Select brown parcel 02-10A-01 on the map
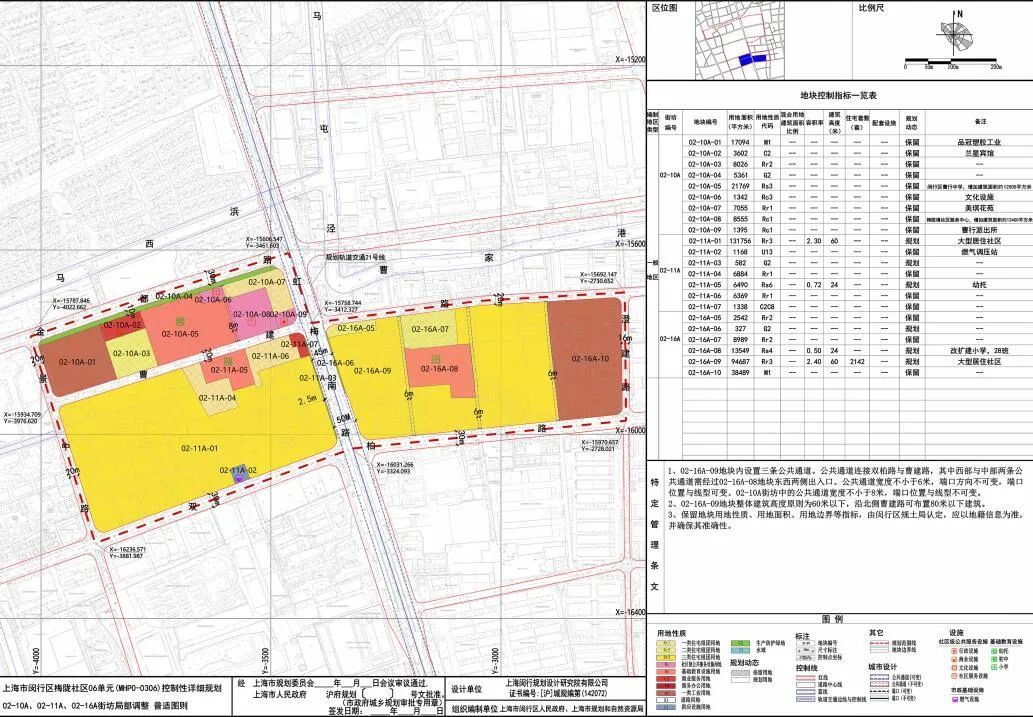The width and height of the screenshot is (1033, 717). pos(78,362)
